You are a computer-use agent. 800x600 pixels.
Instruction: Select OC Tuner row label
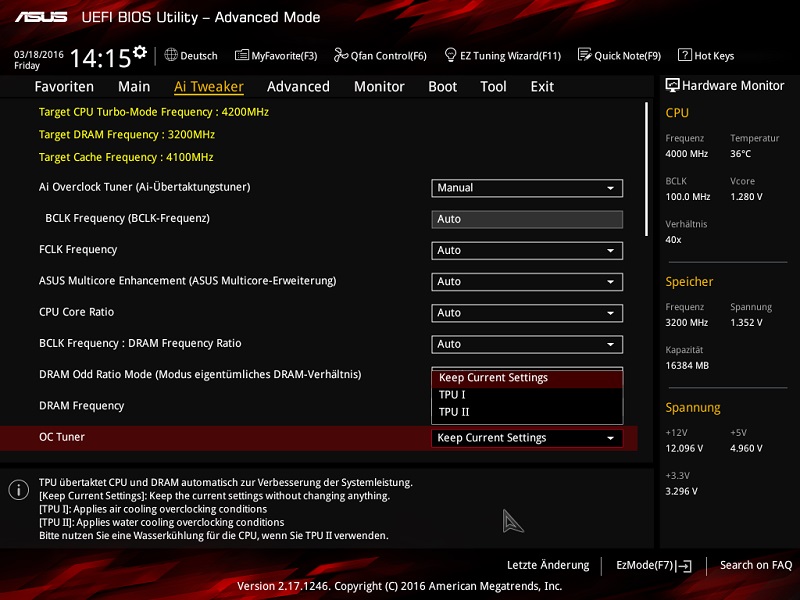point(62,437)
